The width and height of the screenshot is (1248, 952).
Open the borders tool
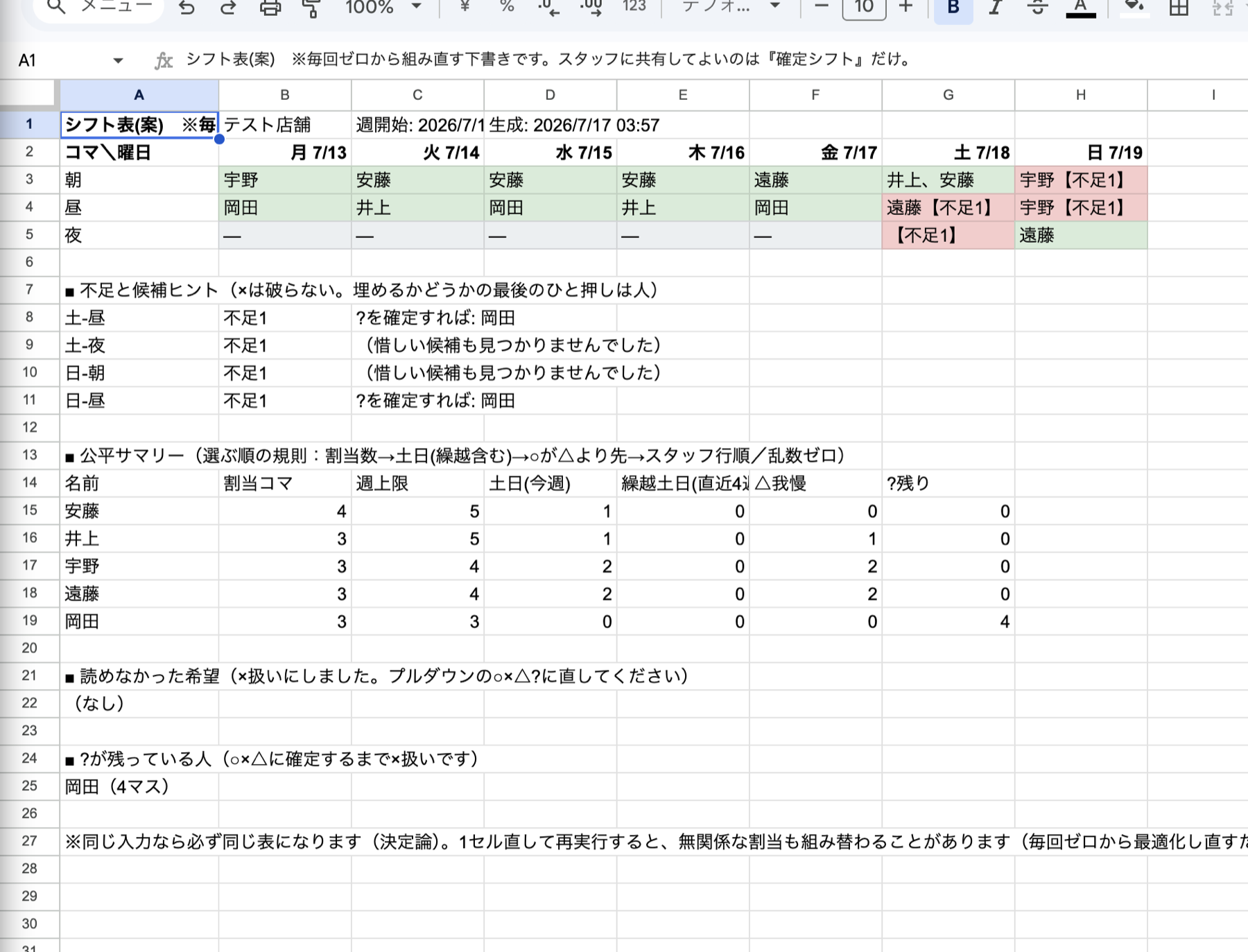(1179, 8)
